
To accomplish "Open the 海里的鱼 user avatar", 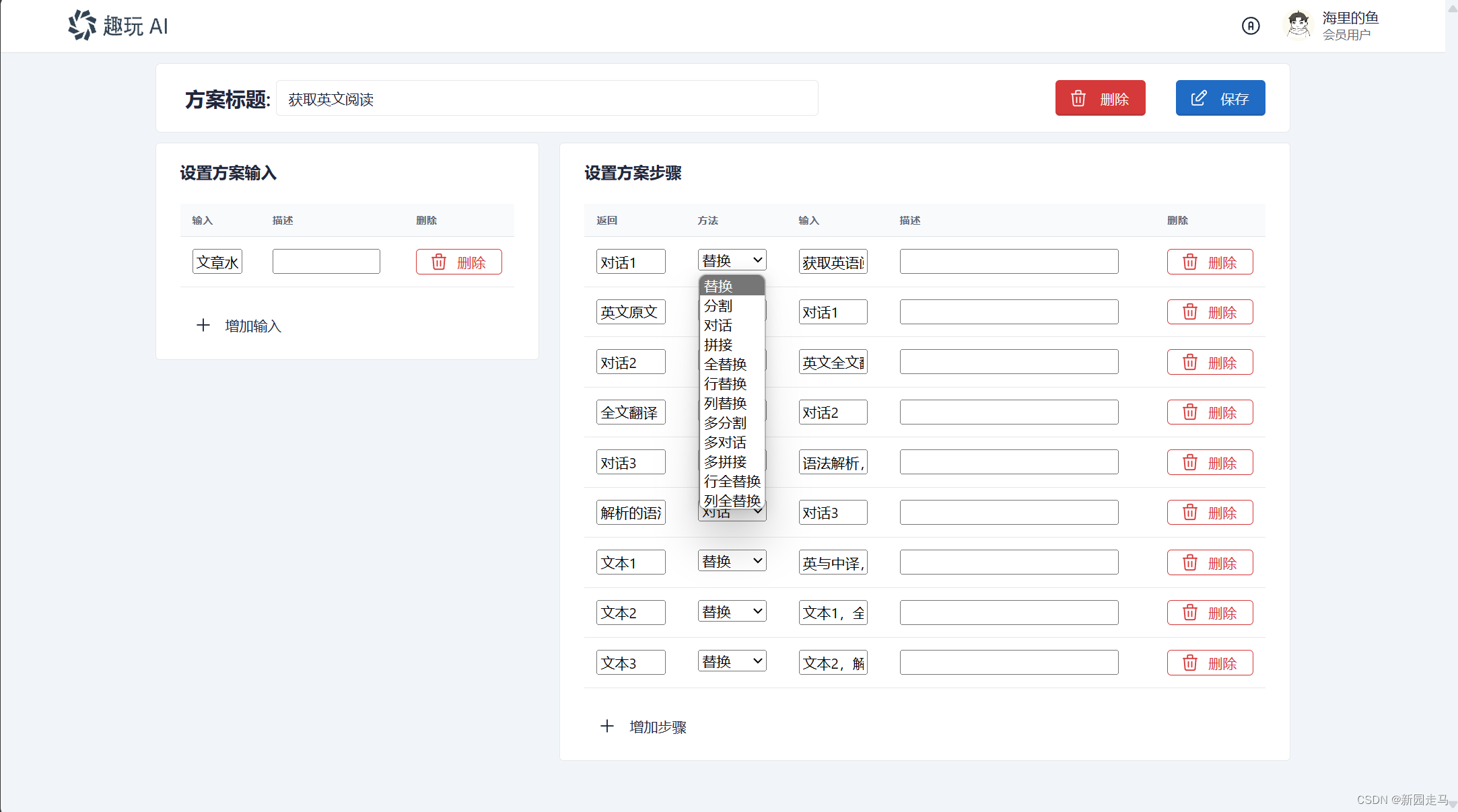I will pyautogui.click(x=1297, y=26).
